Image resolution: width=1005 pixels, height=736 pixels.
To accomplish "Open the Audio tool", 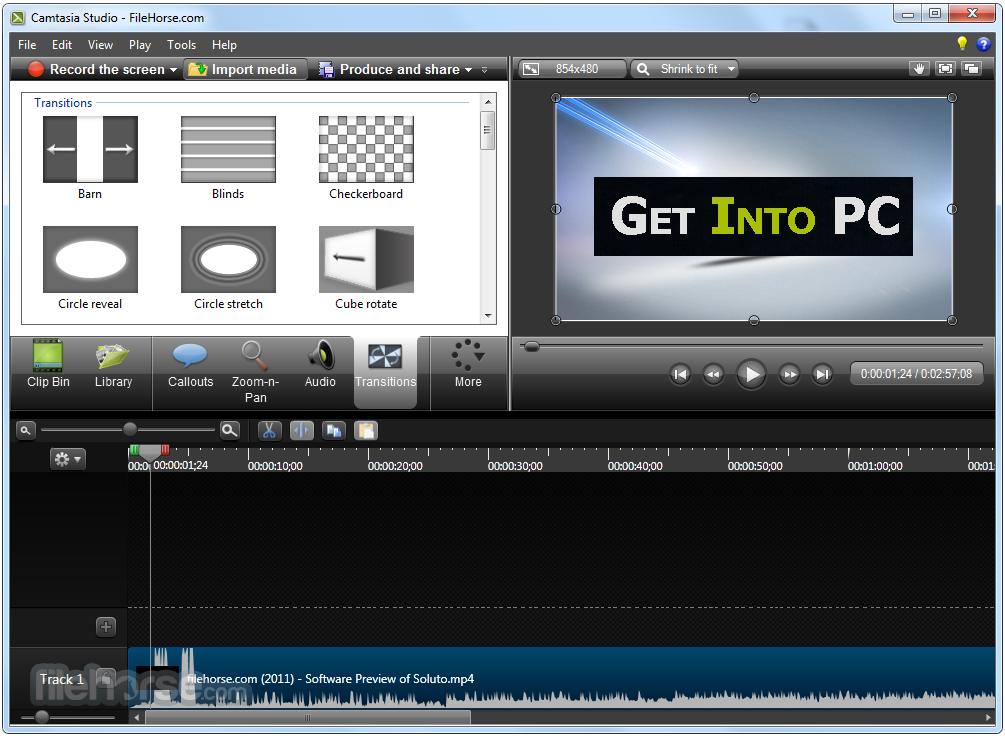I will click(x=320, y=364).
